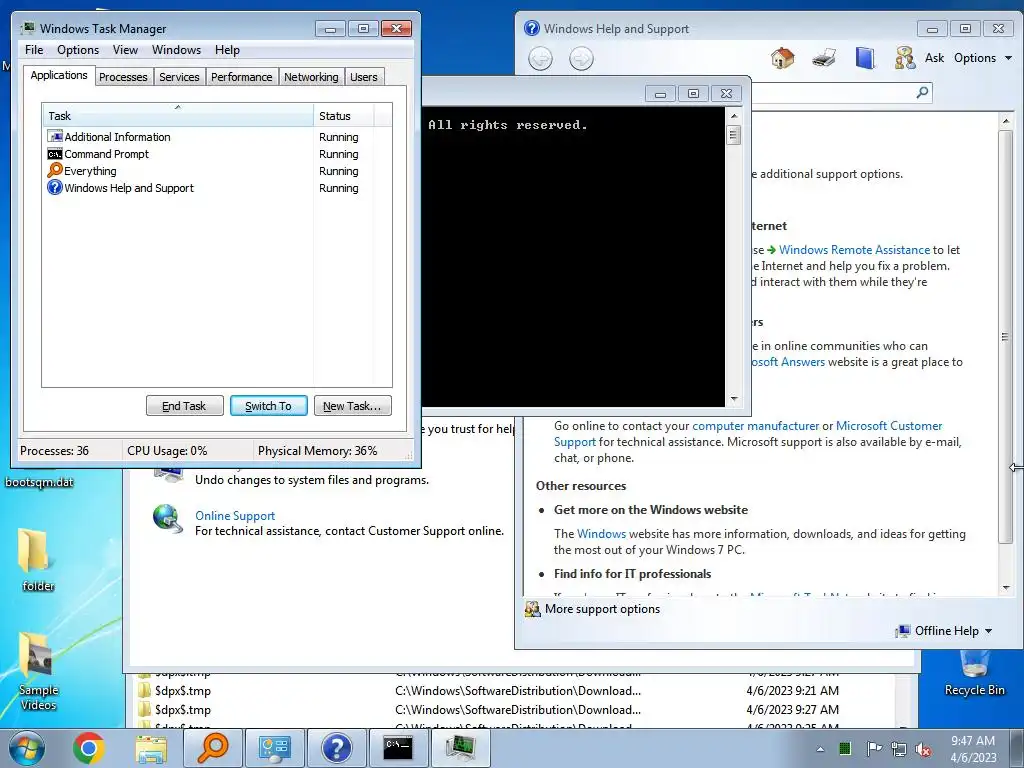Follow the Windows website link
The image size is (1024, 768).
coord(601,534)
